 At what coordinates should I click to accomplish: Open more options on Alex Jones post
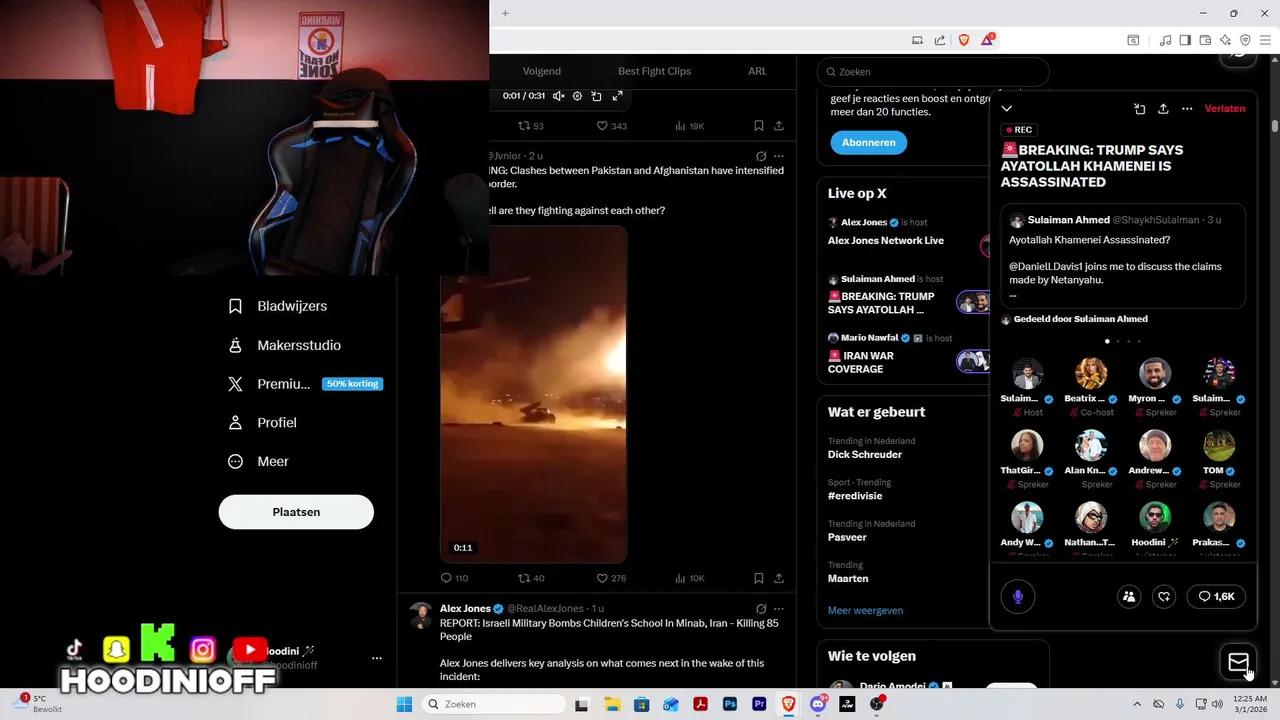[x=779, y=608]
